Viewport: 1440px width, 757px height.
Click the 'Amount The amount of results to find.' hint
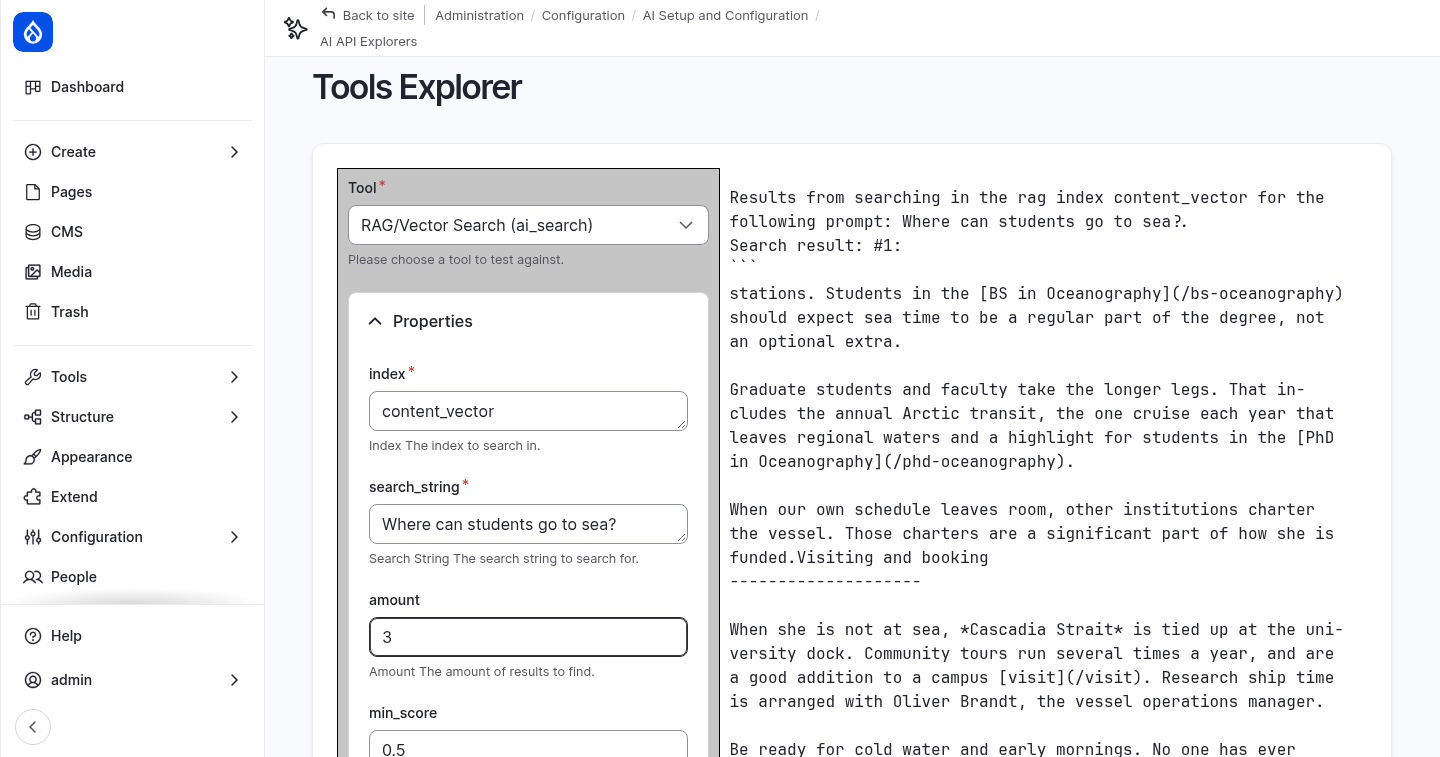[481, 671]
